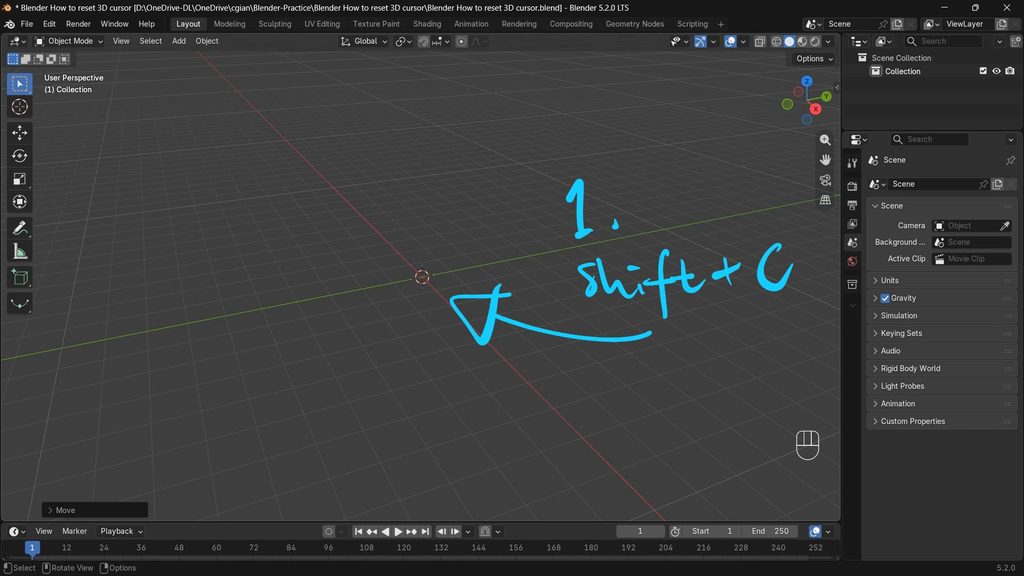Open the timeline Marker menu

click(x=74, y=531)
